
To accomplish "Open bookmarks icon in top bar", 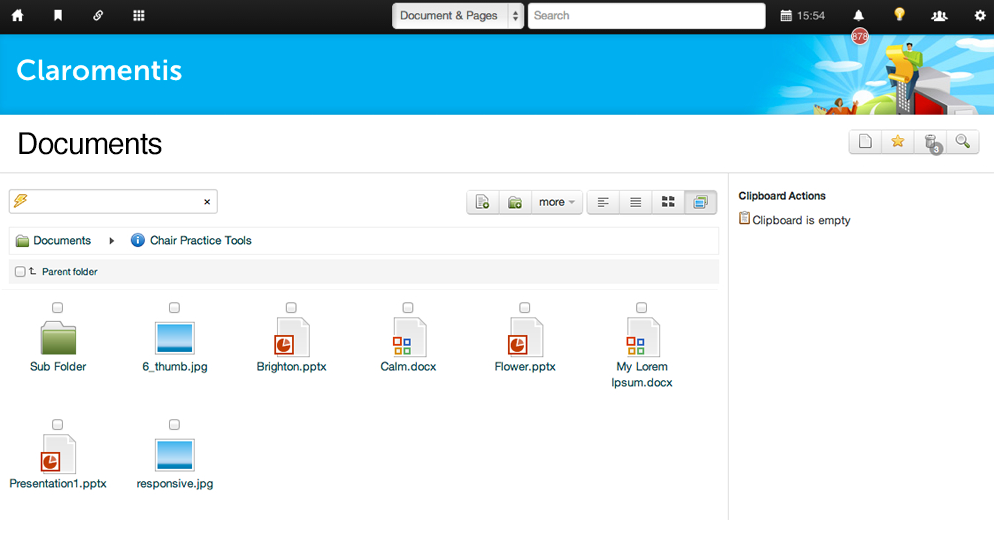I will [x=58, y=15].
